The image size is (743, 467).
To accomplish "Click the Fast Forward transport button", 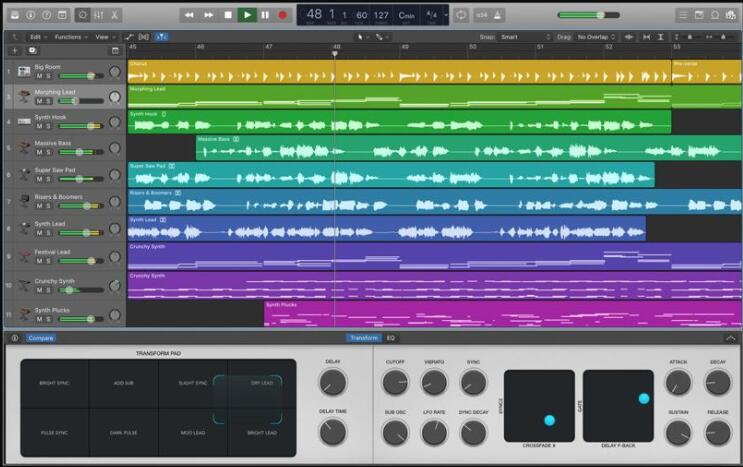I will [x=208, y=15].
